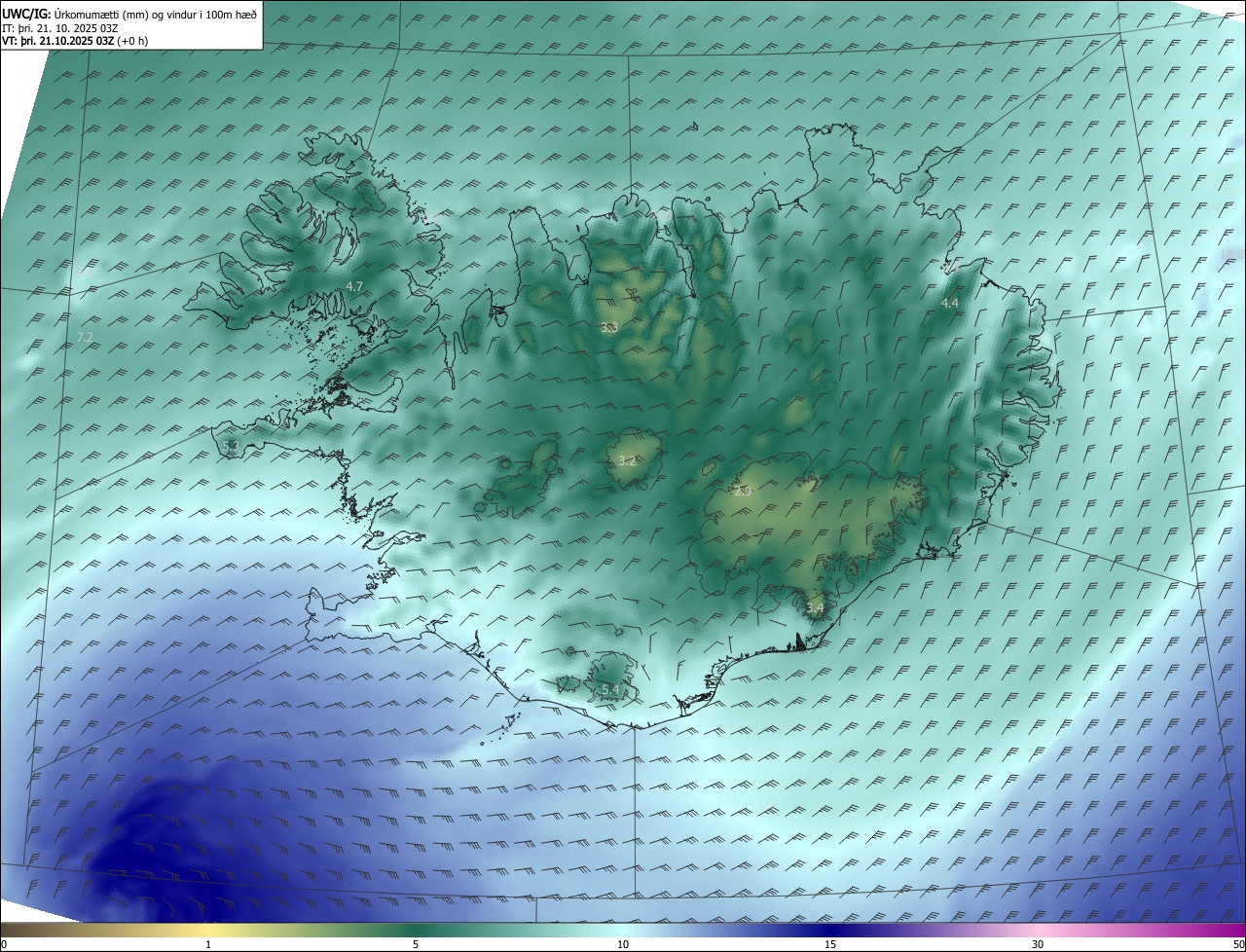This screenshot has width=1246, height=952.
Task: Click the 50 tick on the color scale
Action: tap(1238, 944)
